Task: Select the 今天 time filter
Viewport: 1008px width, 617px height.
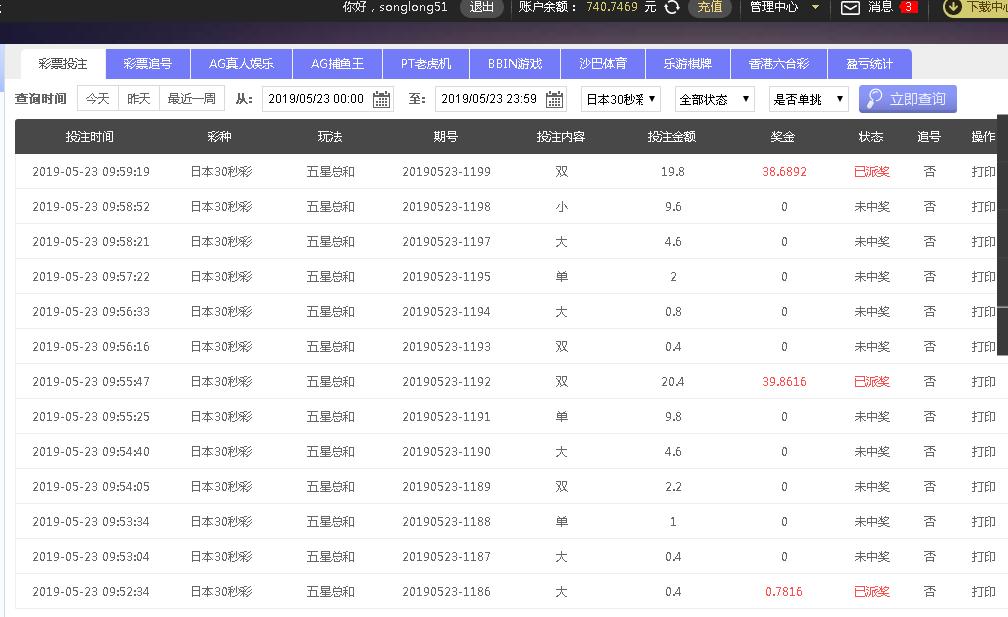Action: 98,99
